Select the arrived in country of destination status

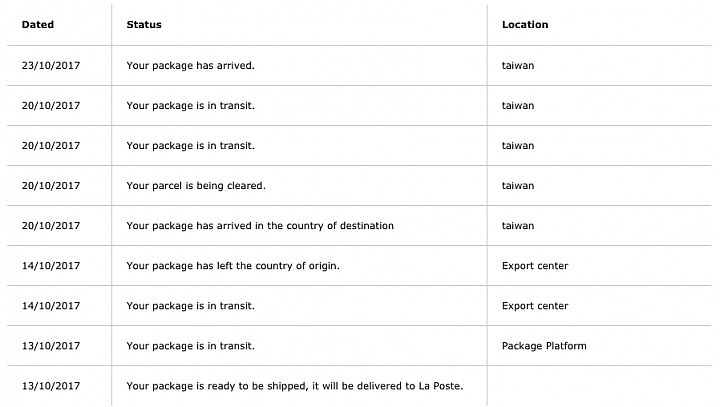click(x=260, y=226)
